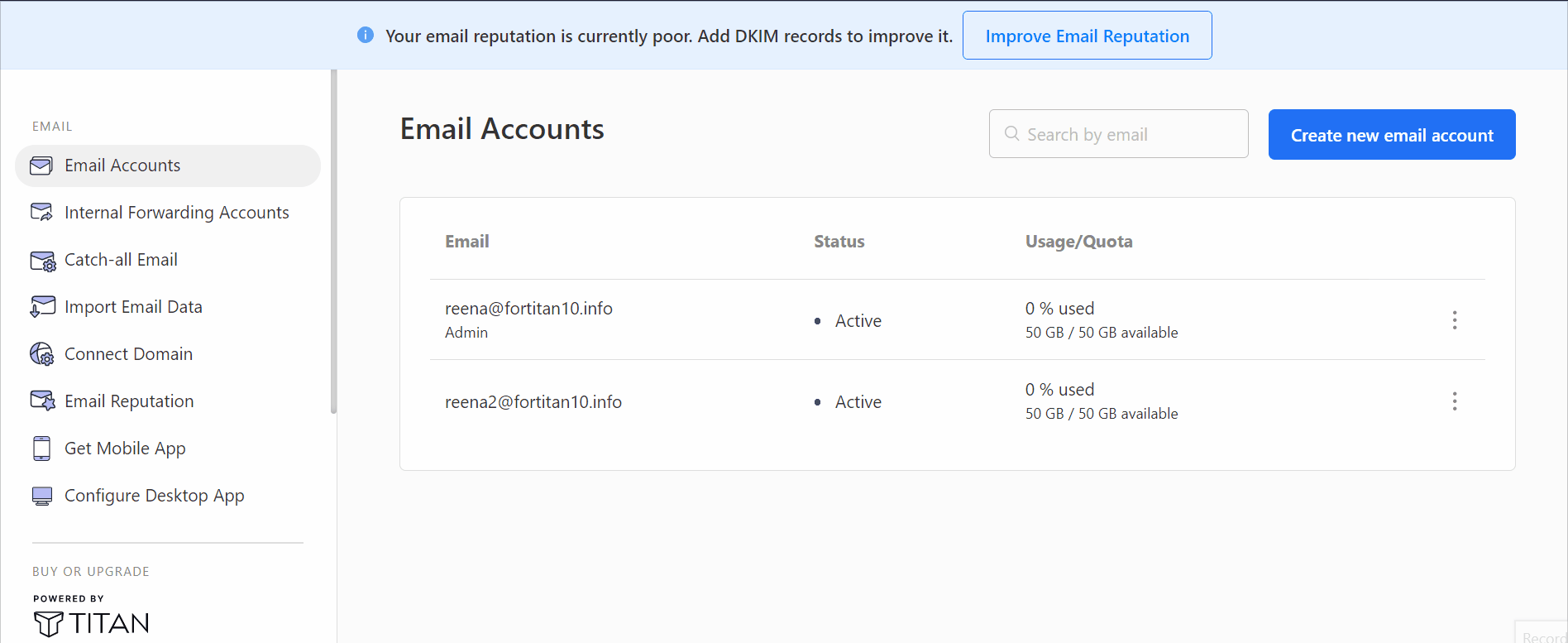The image size is (1568, 643).
Task: Click the Email Accounts page heading
Action: (x=502, y=129)
